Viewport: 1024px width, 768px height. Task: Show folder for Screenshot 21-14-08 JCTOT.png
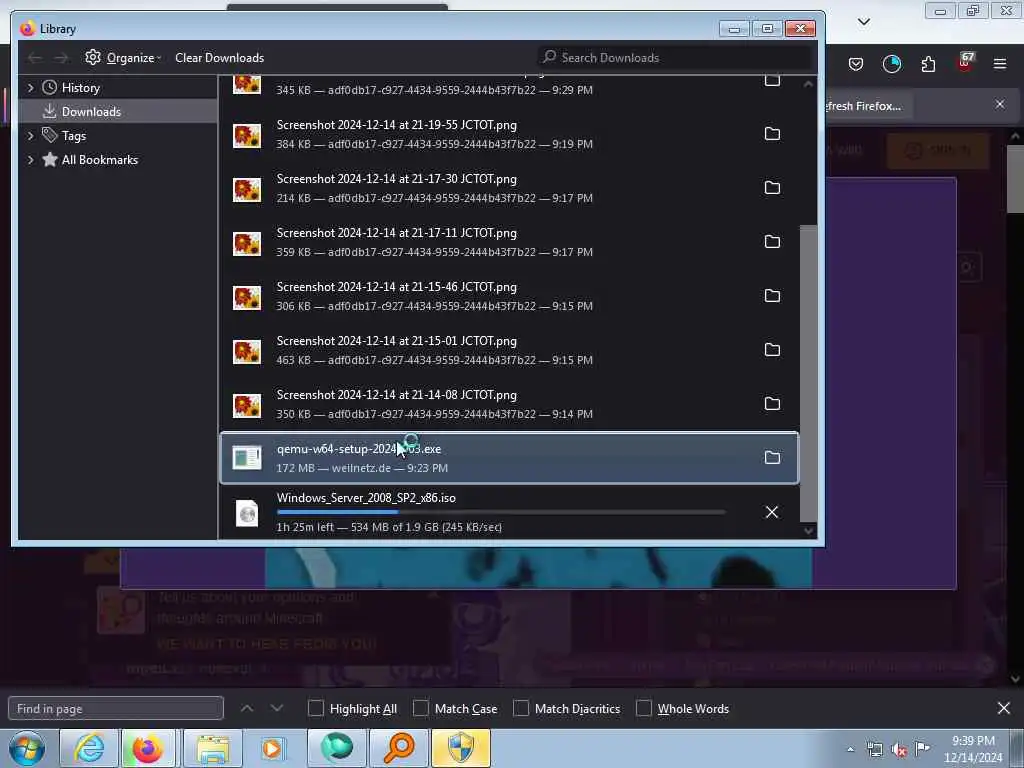click(772, 404)
